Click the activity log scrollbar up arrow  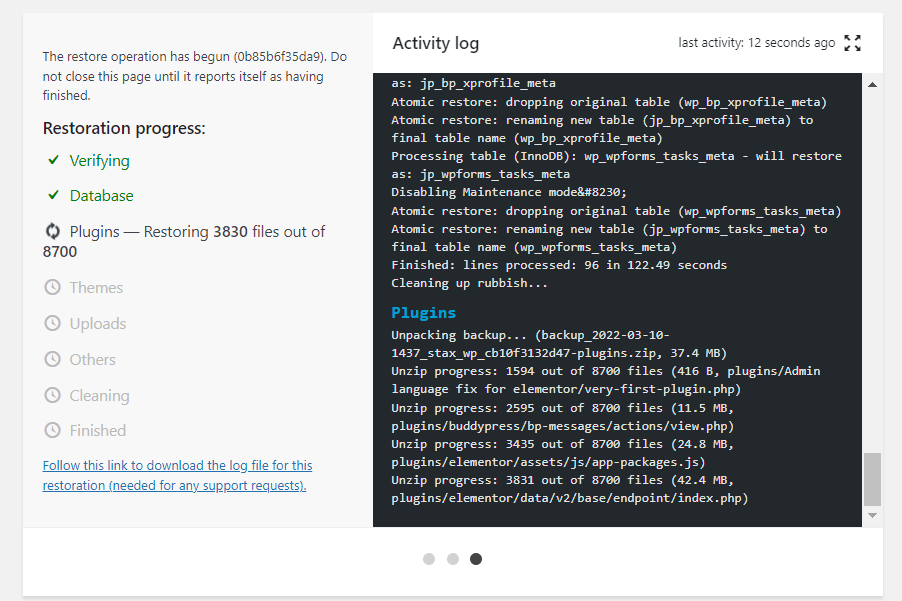(872, 85)
